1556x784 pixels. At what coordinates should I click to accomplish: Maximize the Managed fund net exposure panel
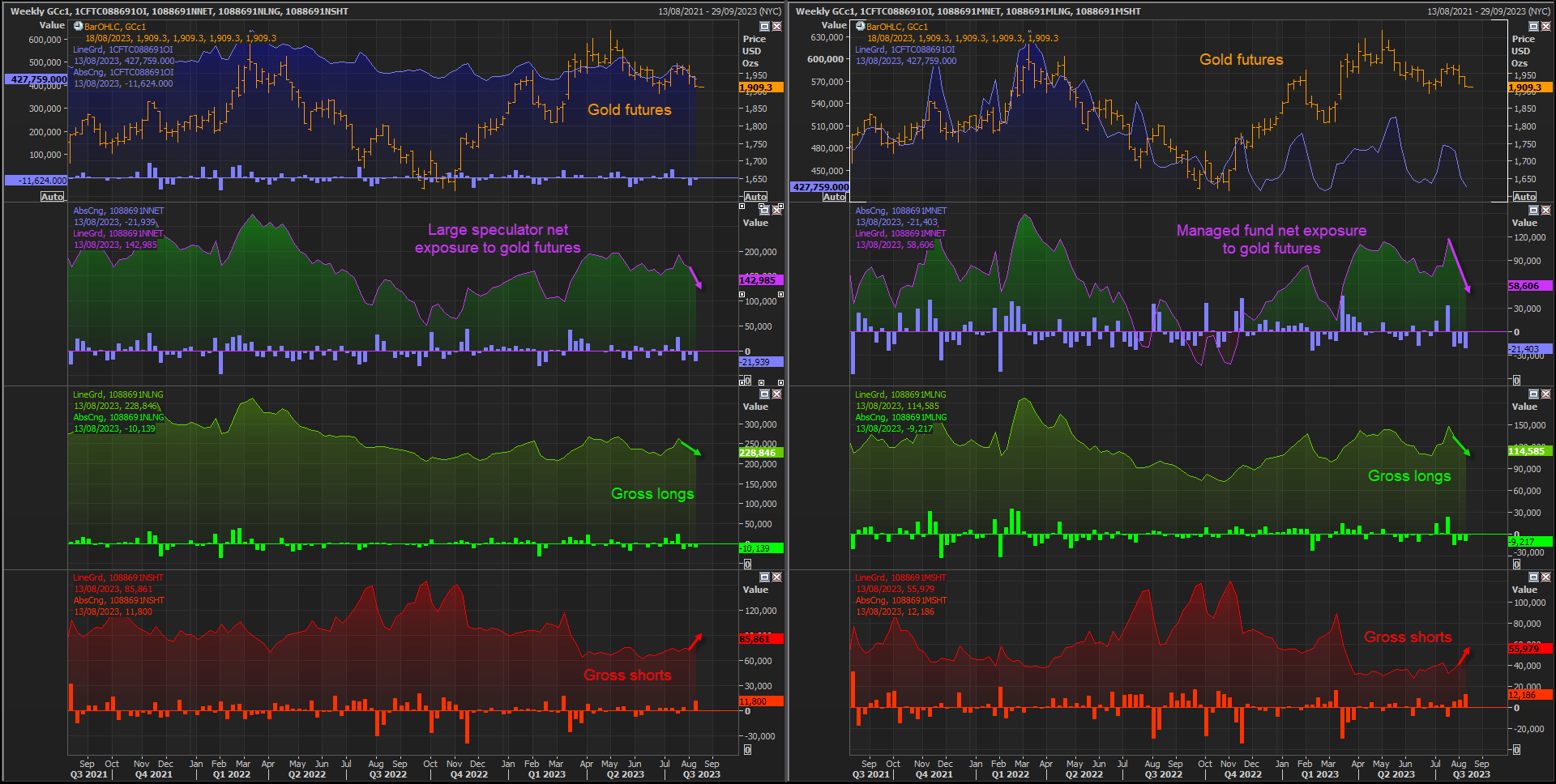click(1533, 210)
